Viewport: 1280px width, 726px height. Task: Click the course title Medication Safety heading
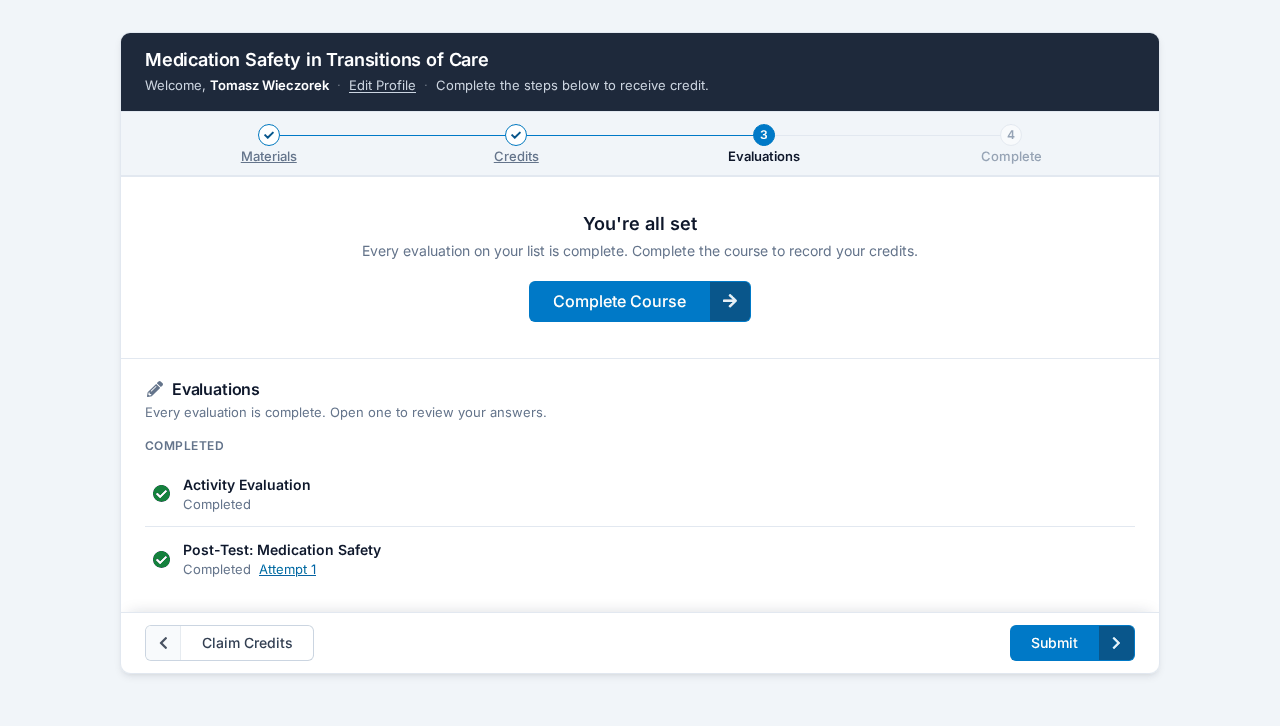click(317, 59)
